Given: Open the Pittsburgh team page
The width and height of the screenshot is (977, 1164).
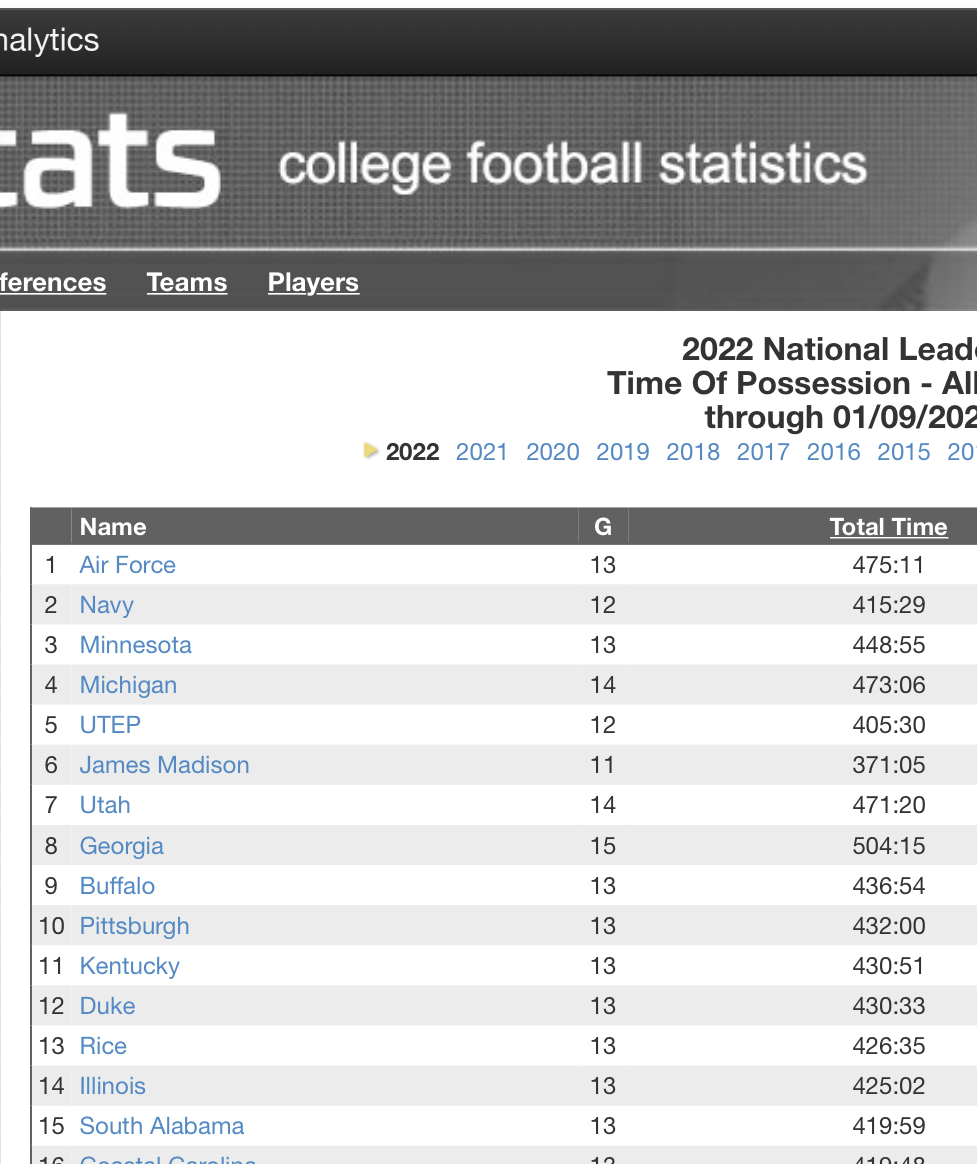Looking at the screenshot, I should tap(135, 926).
